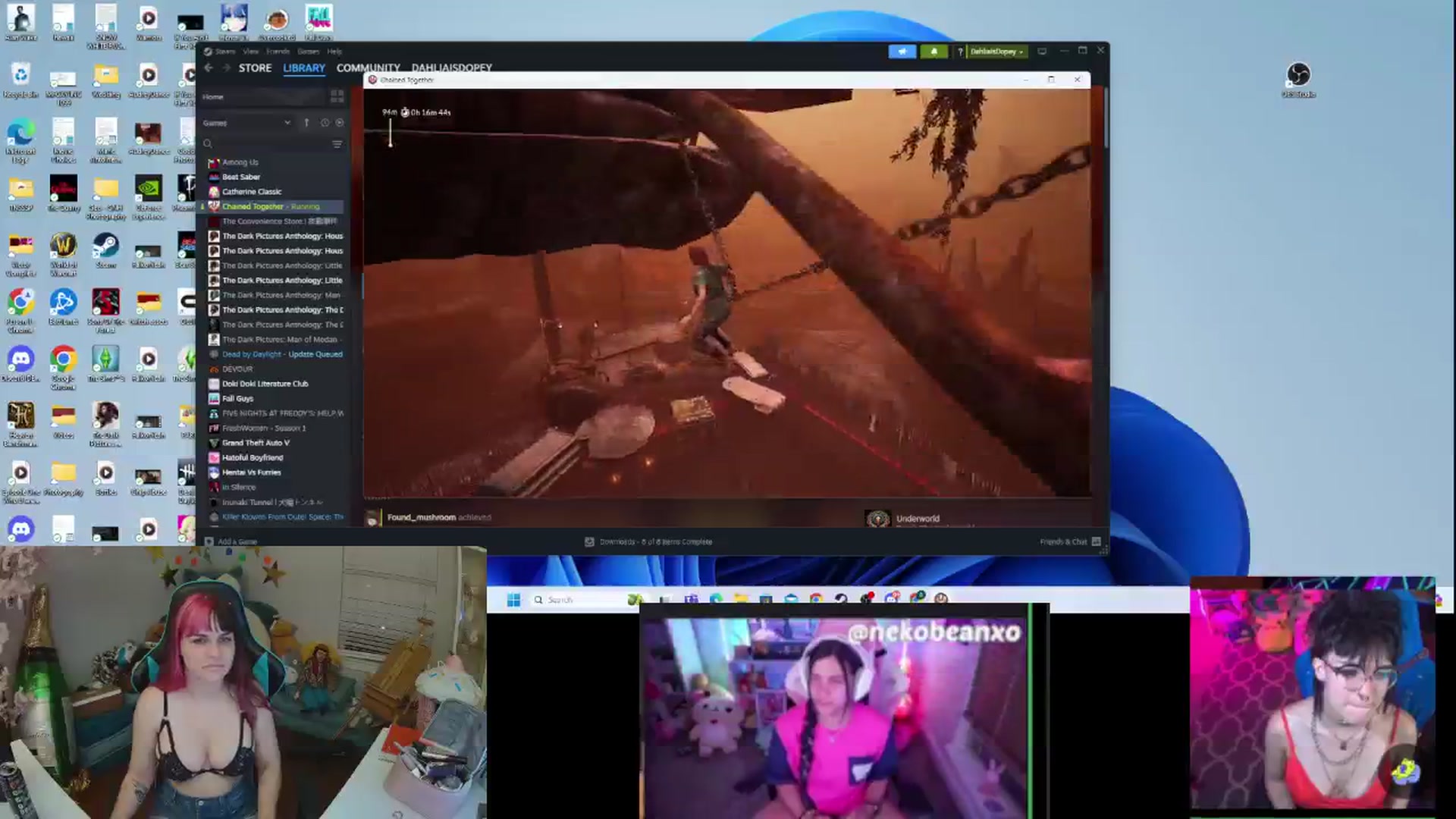Screen dimensions: 1456x819
Task: Open World of Warcraft desktop shortcut
Action: coord(63,254)
